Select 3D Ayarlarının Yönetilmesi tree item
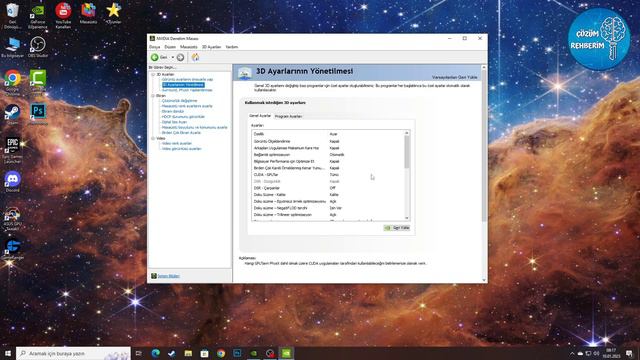640x360 pixels. 183,84
